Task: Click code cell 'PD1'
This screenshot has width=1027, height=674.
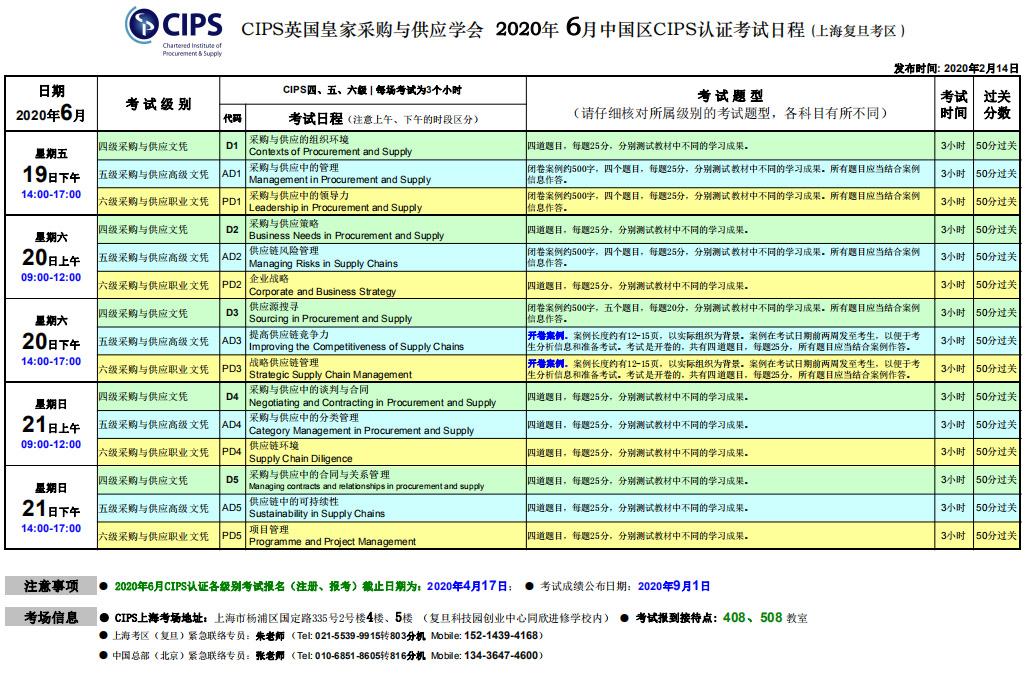Action: pos(232,201)
